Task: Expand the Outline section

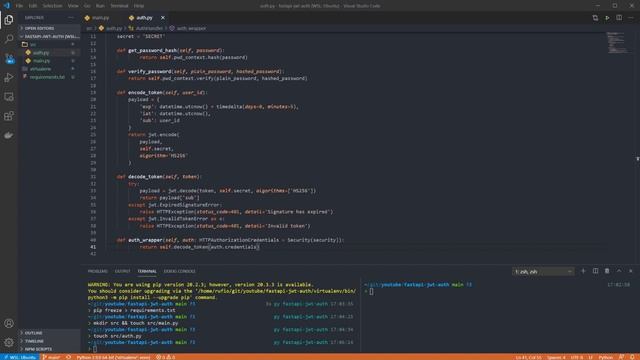Action: click(49, 333)
